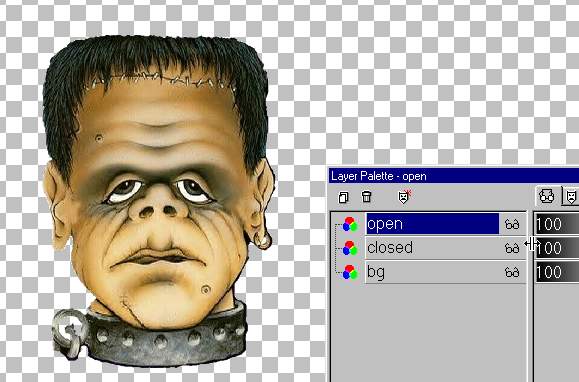579x382 pixels.
Task: Click the raster icon of the open layer
Action: click(350, 224)
